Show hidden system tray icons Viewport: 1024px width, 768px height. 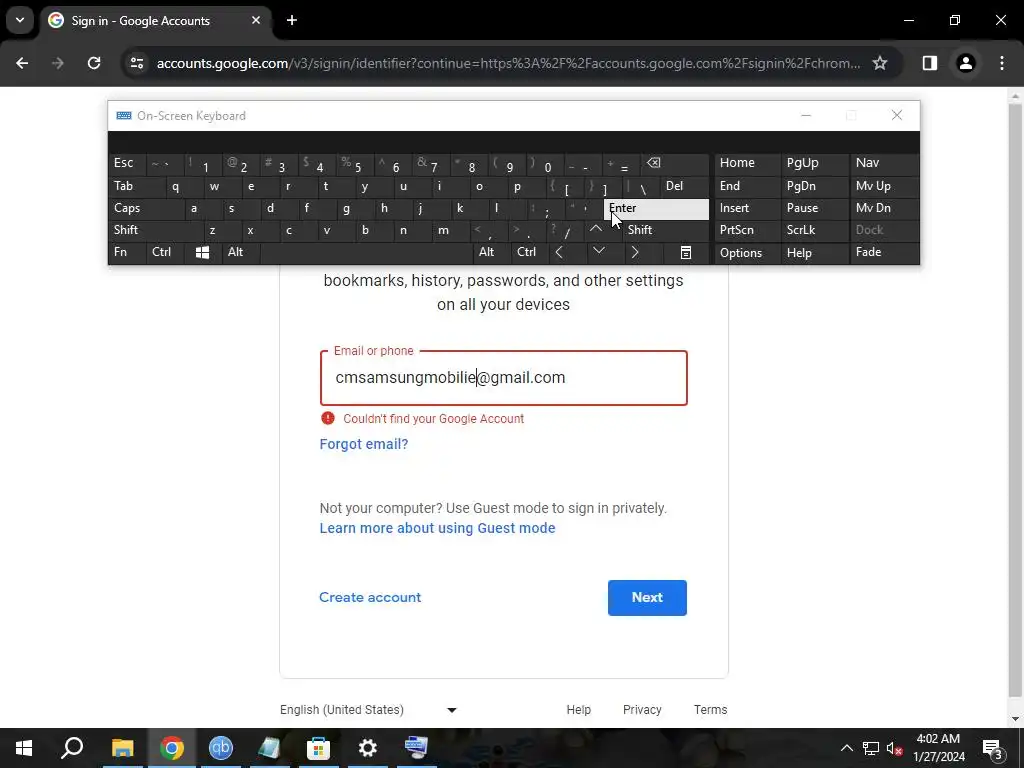point(846,748)
